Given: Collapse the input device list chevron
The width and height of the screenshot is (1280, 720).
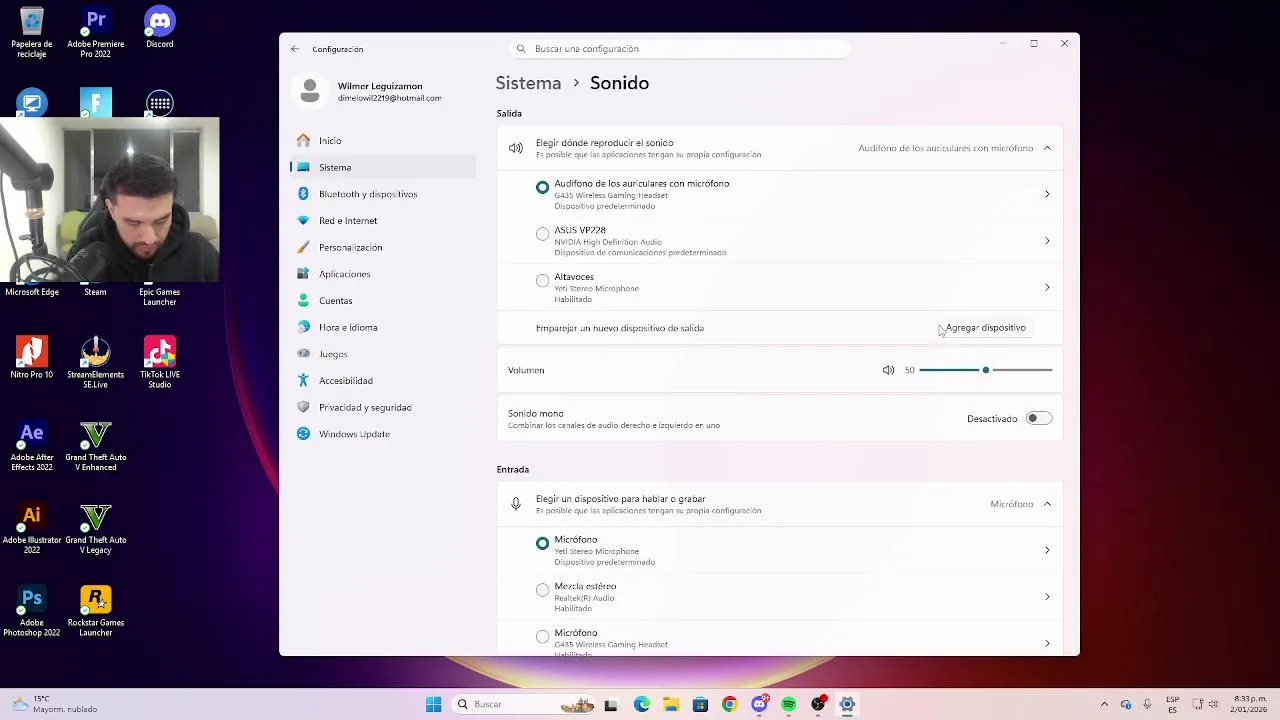Looking at the screenshot, I should pos(1047,504).
